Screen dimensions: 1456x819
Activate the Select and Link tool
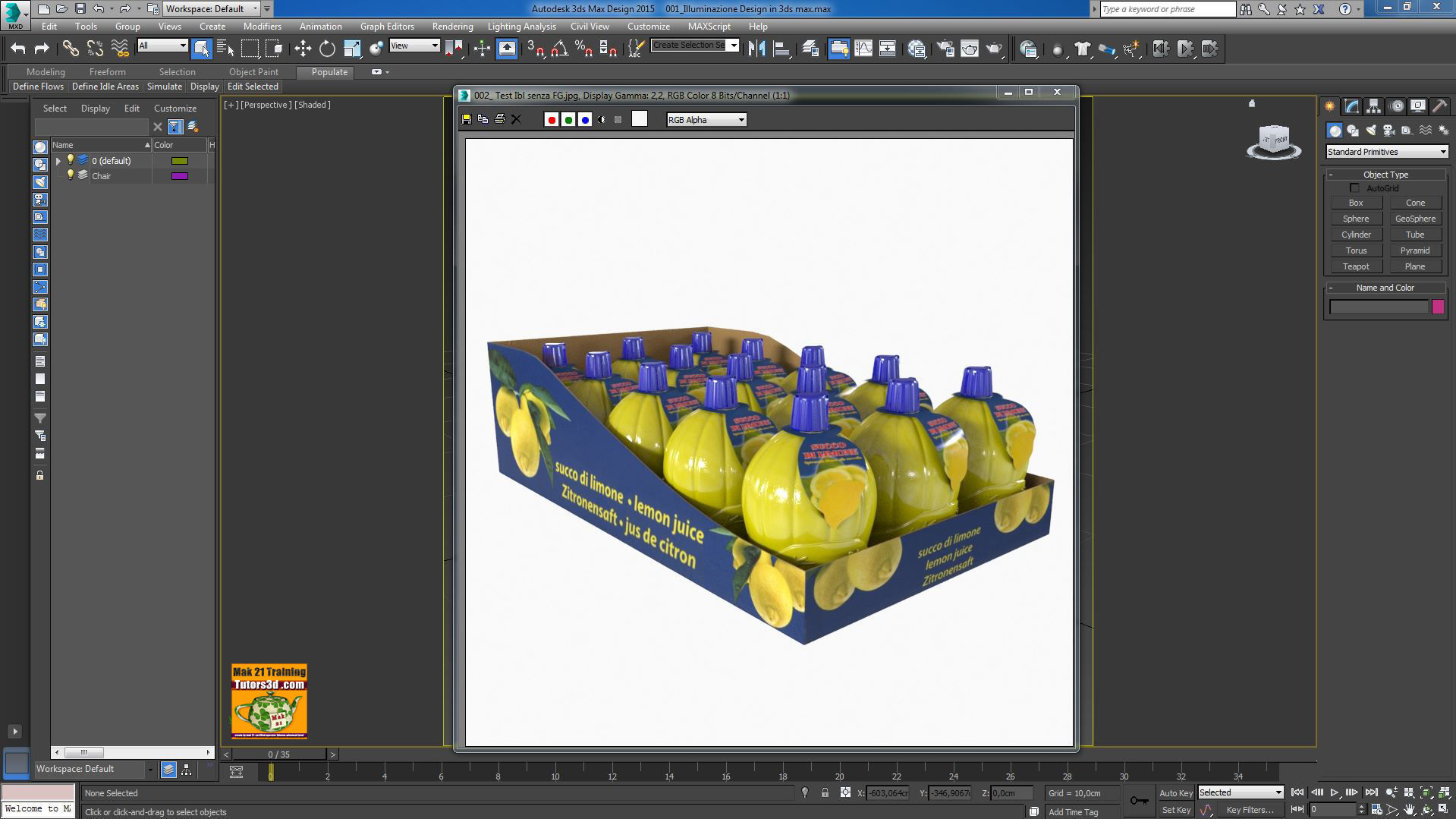pos(71,49)
